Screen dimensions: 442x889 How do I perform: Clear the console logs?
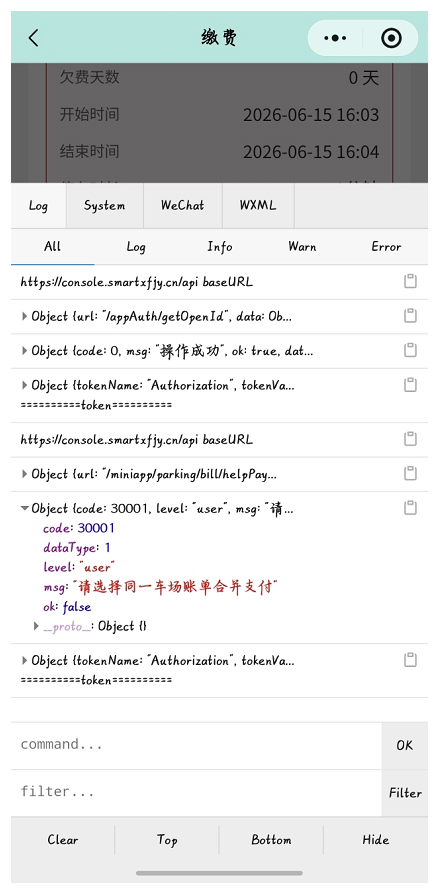[62, 840]
